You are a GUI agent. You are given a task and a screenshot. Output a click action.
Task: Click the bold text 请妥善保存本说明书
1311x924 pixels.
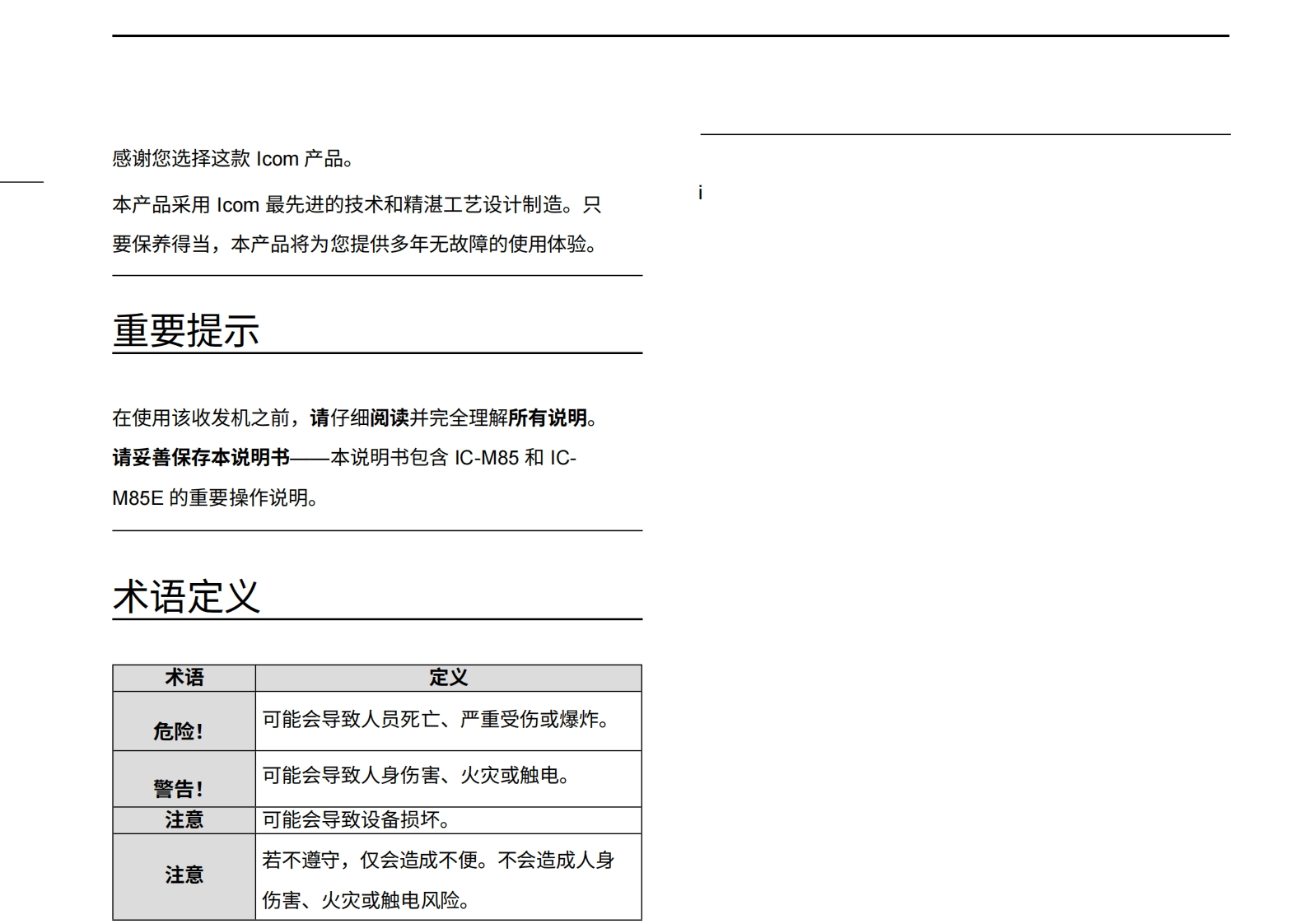tap(201, 458)
